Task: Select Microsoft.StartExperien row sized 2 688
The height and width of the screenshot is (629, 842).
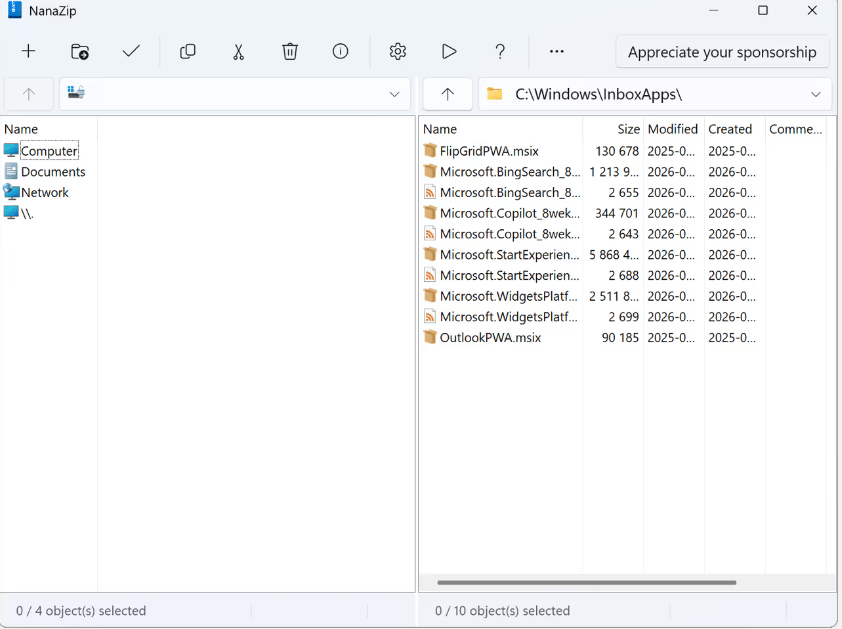Action: (x=510, y=276)
